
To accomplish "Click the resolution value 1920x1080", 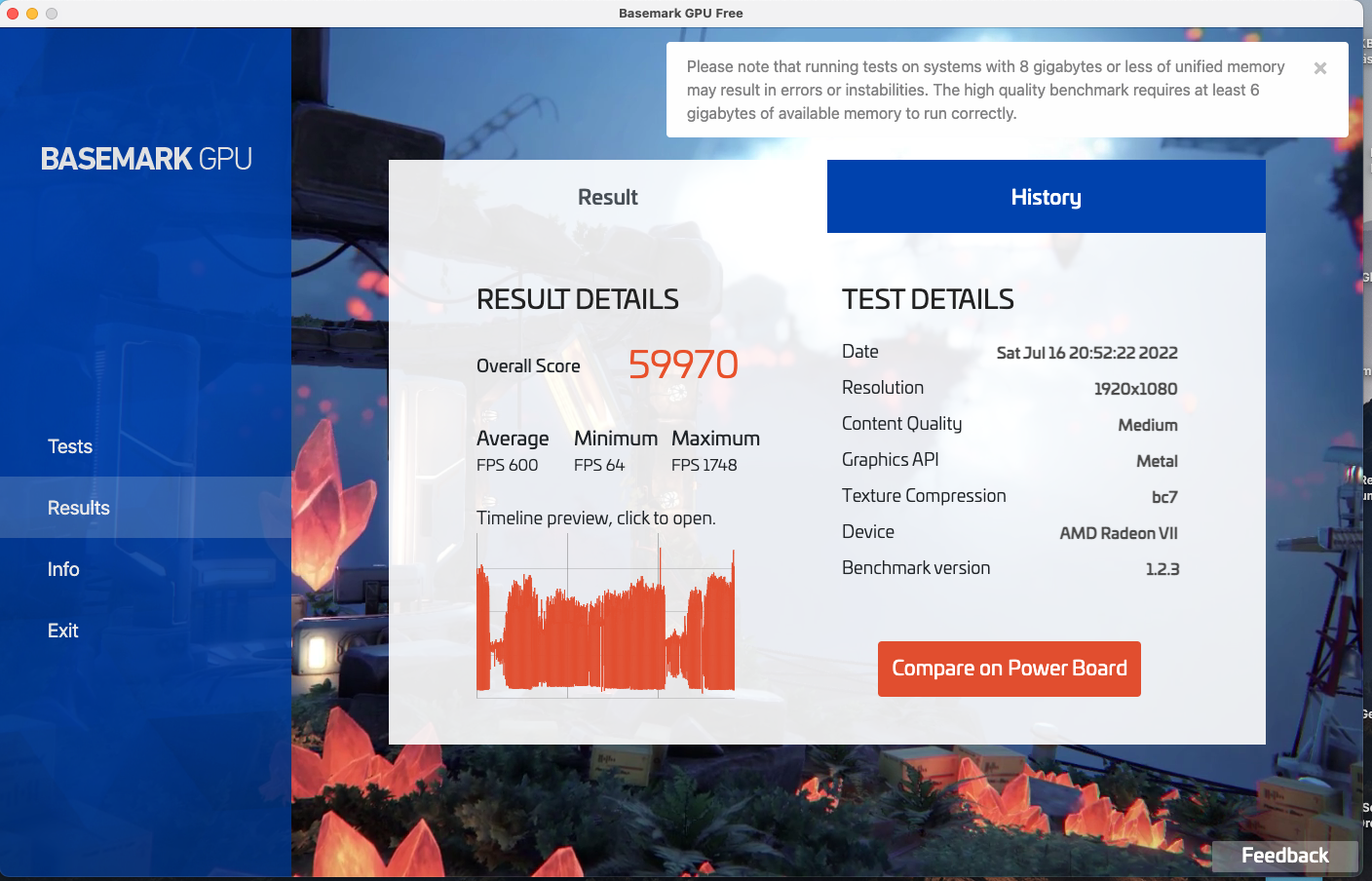I will tap(1136, 389).
